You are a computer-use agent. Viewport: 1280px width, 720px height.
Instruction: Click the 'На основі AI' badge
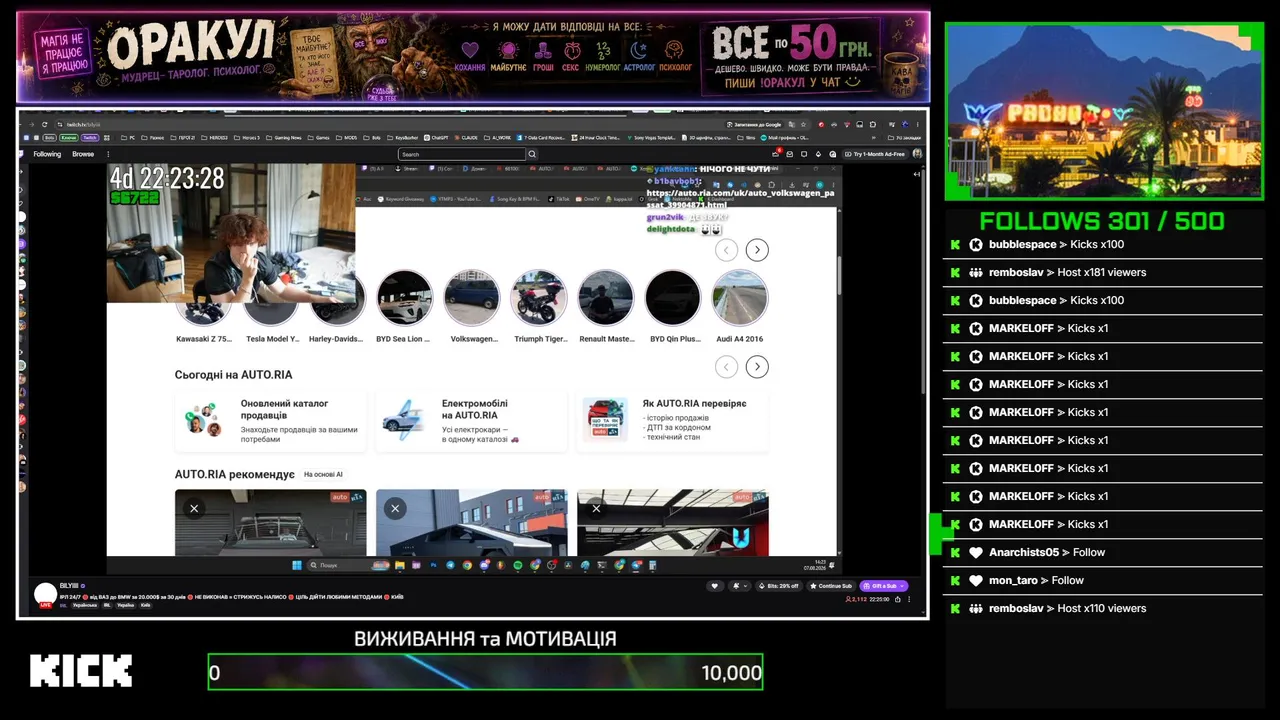(x=323, y=474)
